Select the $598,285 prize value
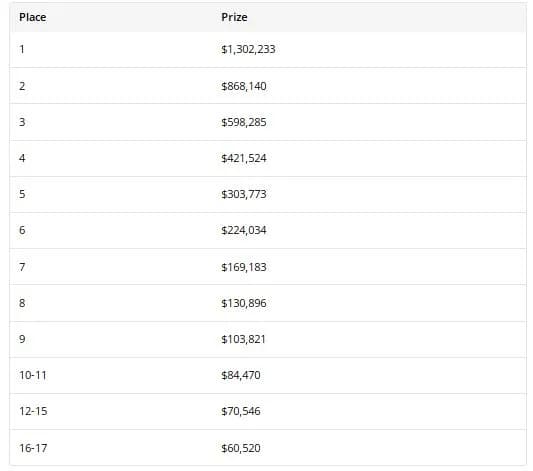Viewport: 533px width, 471px height. (x=244, y=122)
